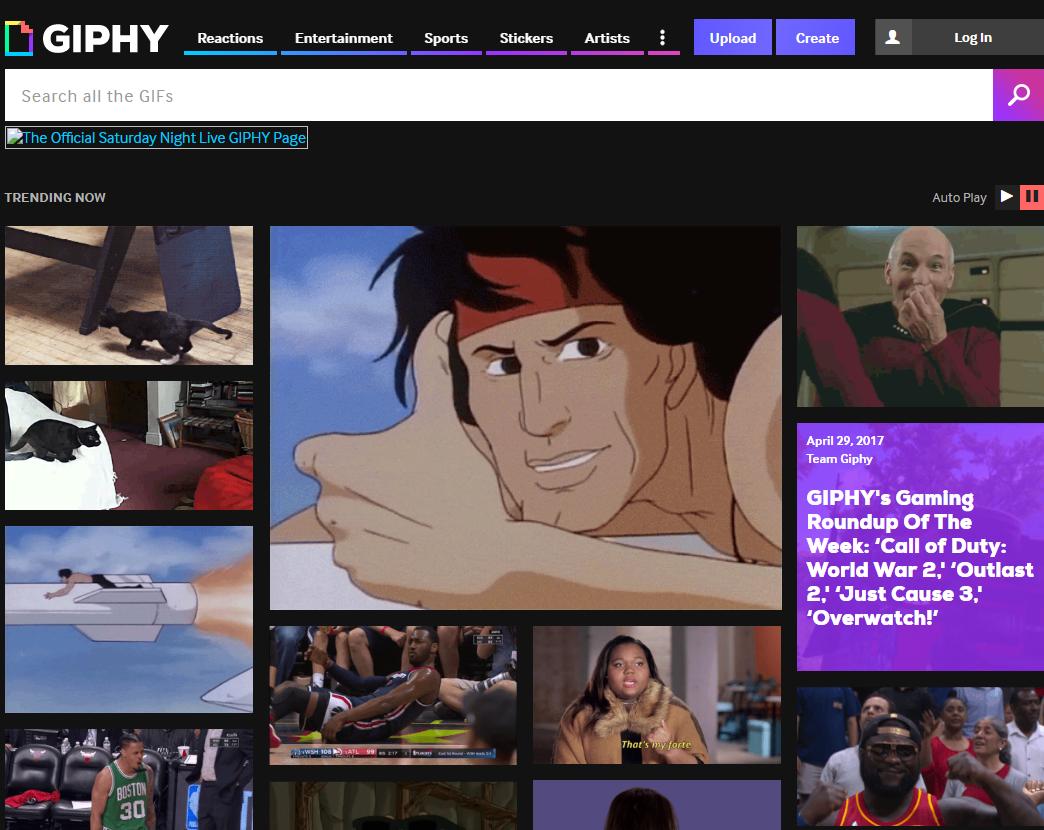This screenshot has height=830, width=1044.
Task: Click the user profile icon
Action: point(893,37)
